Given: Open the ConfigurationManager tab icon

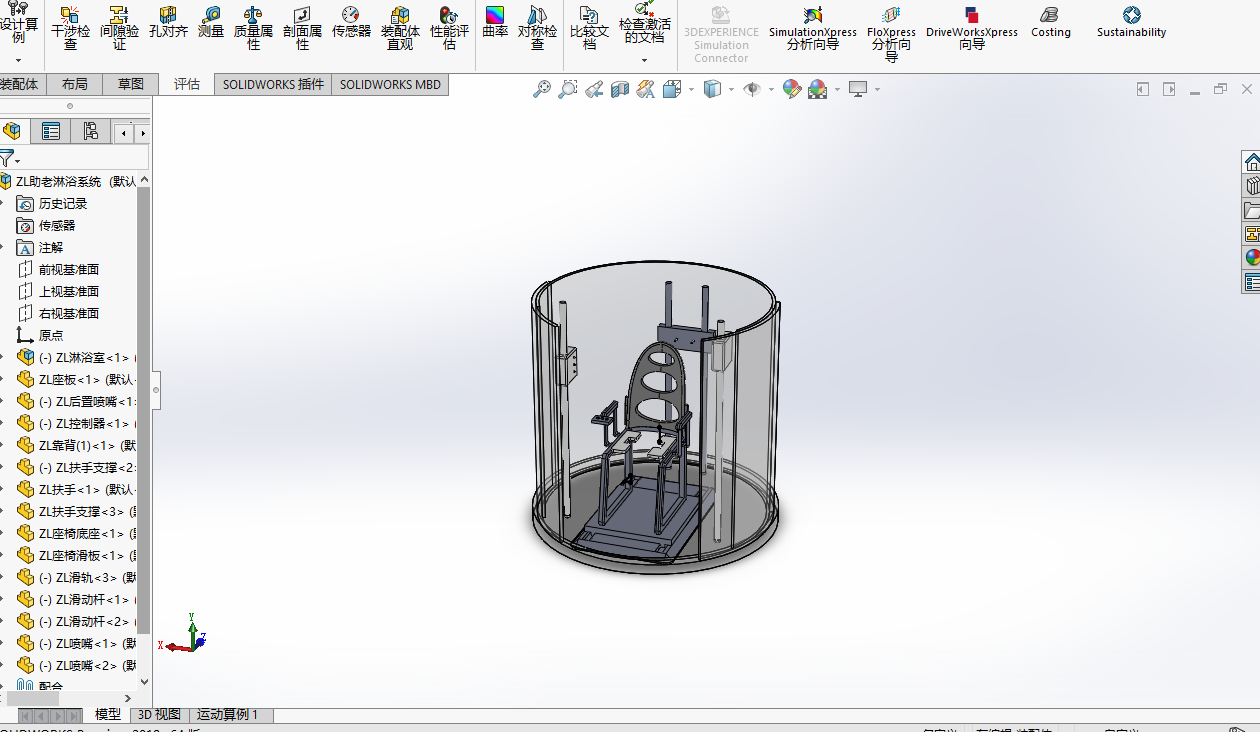Looking at the screenshot, I should [x=90, y=131].
